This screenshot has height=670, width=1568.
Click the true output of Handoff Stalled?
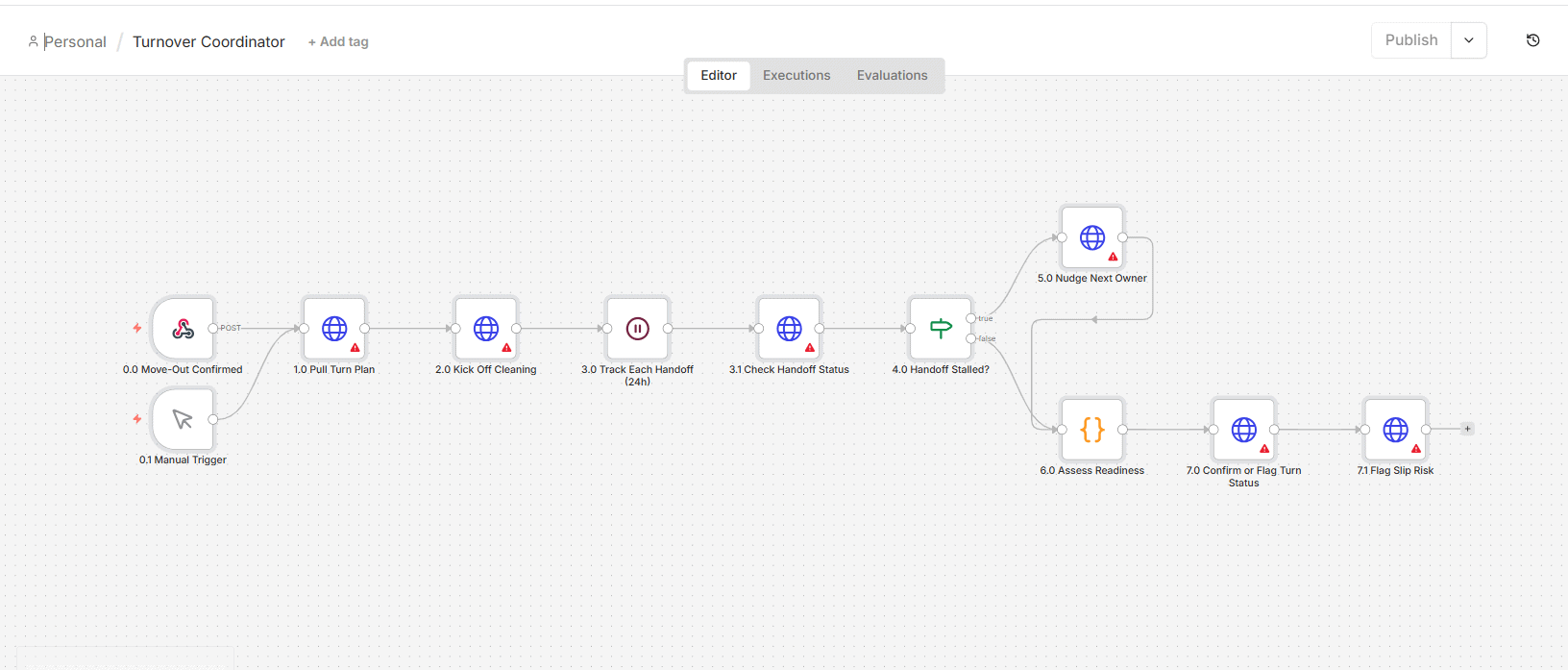click(x=971, y=318)
